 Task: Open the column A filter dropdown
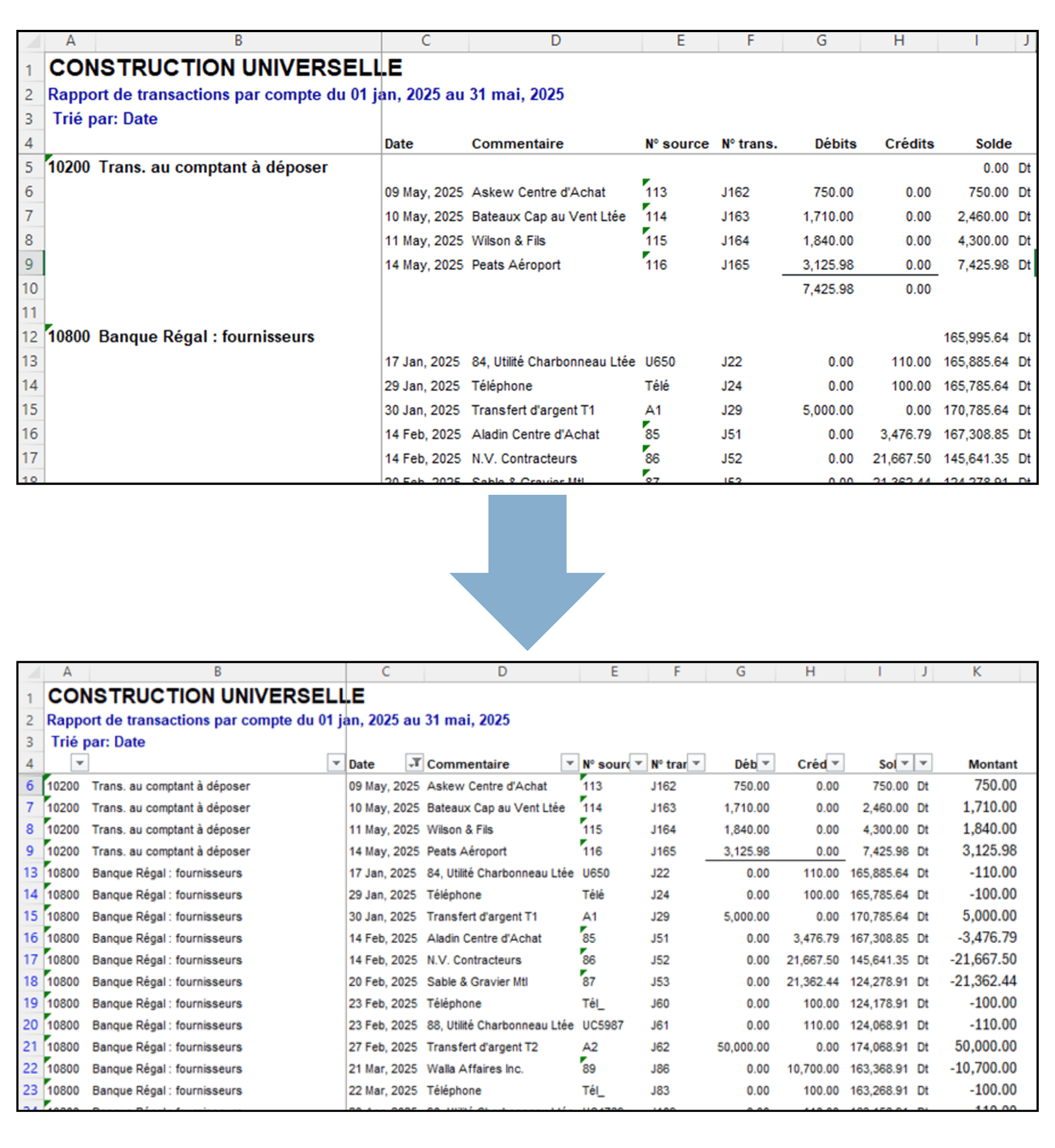80,762
